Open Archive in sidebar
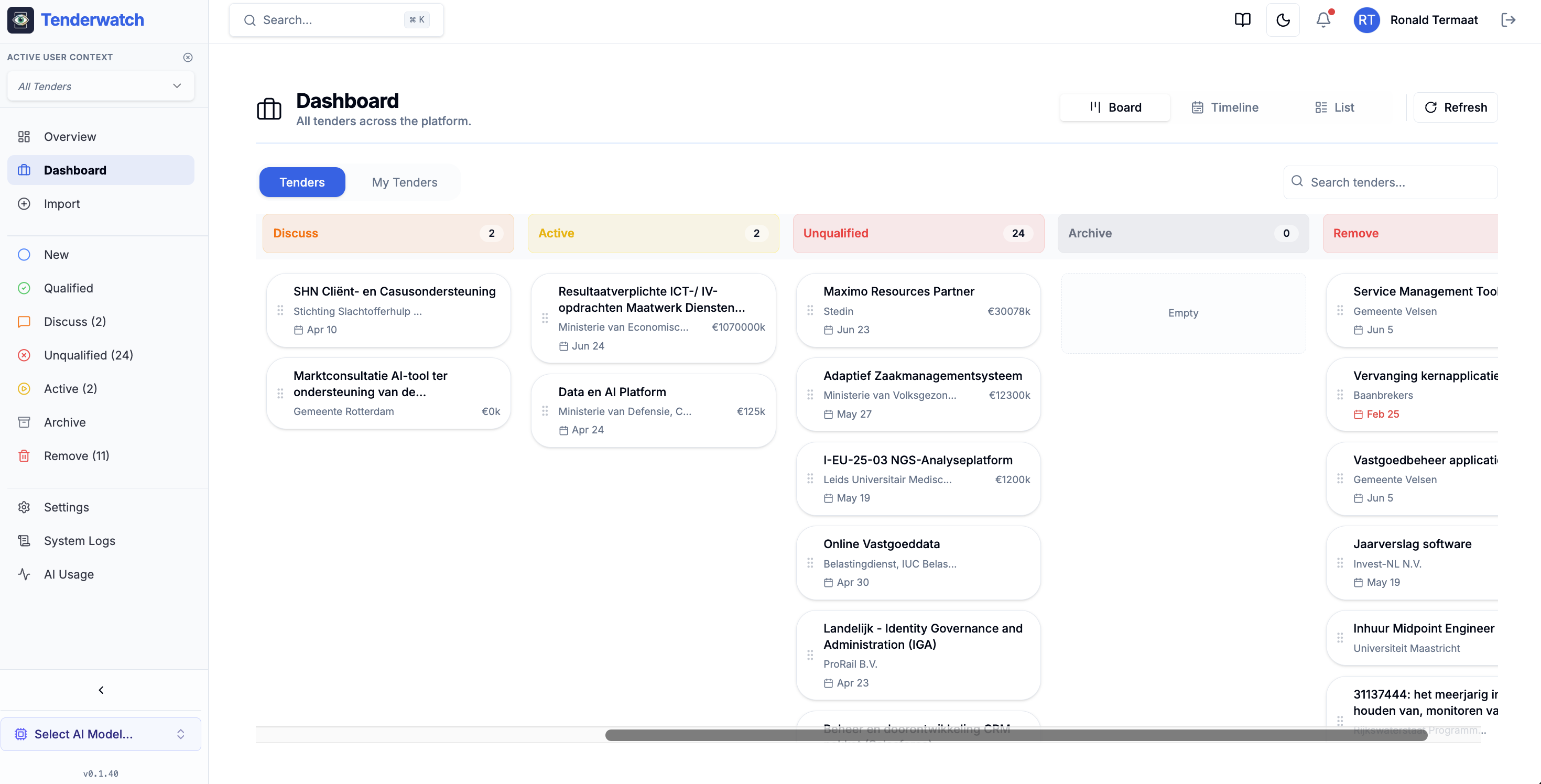The image size is (1541, 784). tap(101, 421)
